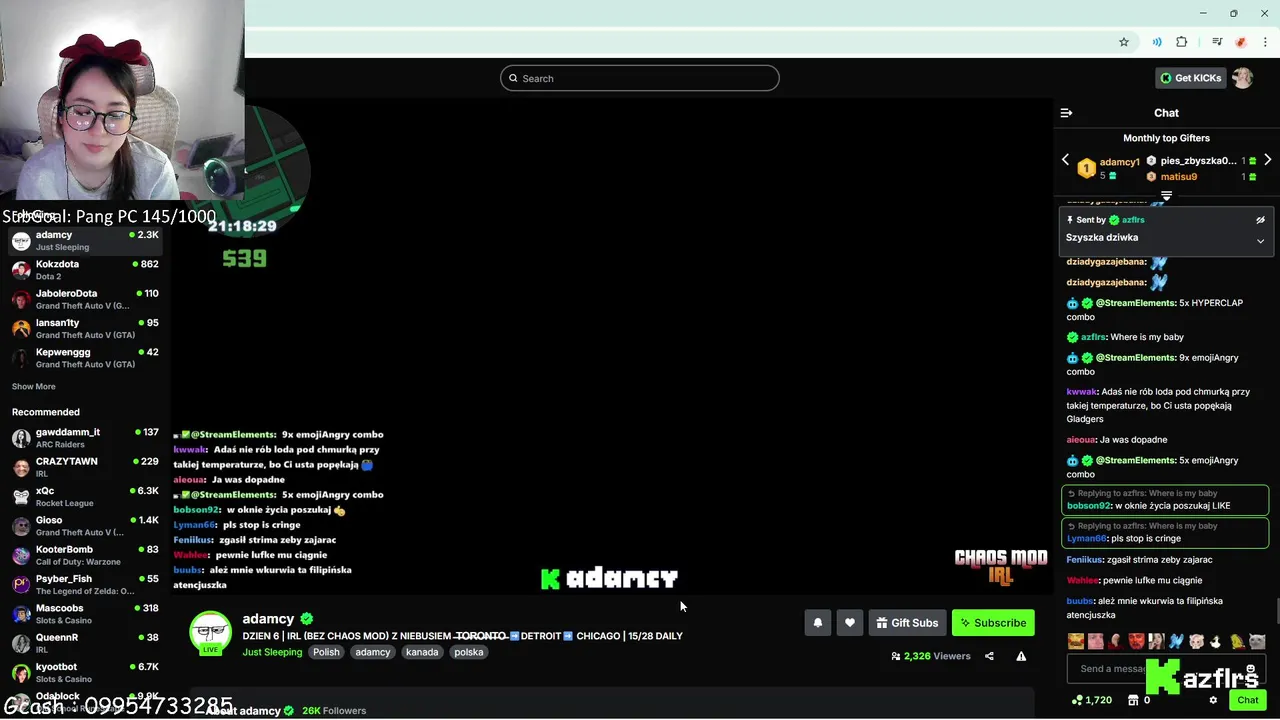Focus the Send a message field

pos(1167,669)
